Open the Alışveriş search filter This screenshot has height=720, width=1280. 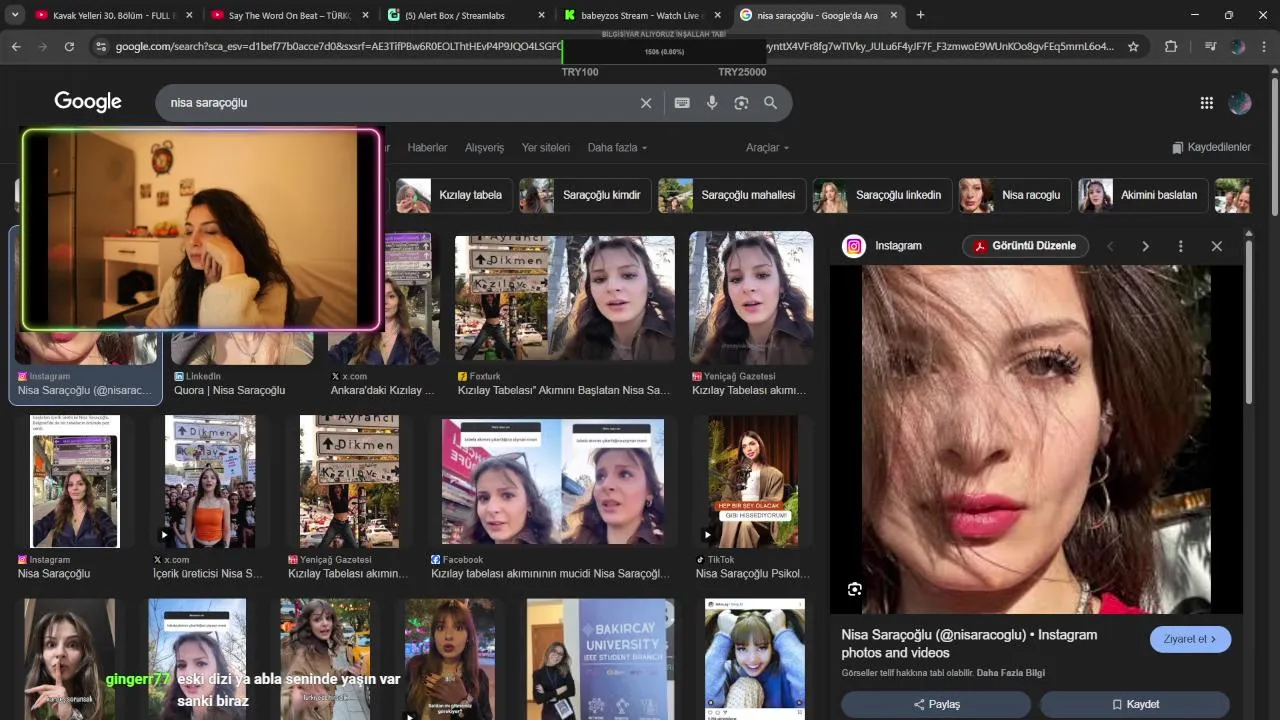pyautogui.click(x=484, y=147)
